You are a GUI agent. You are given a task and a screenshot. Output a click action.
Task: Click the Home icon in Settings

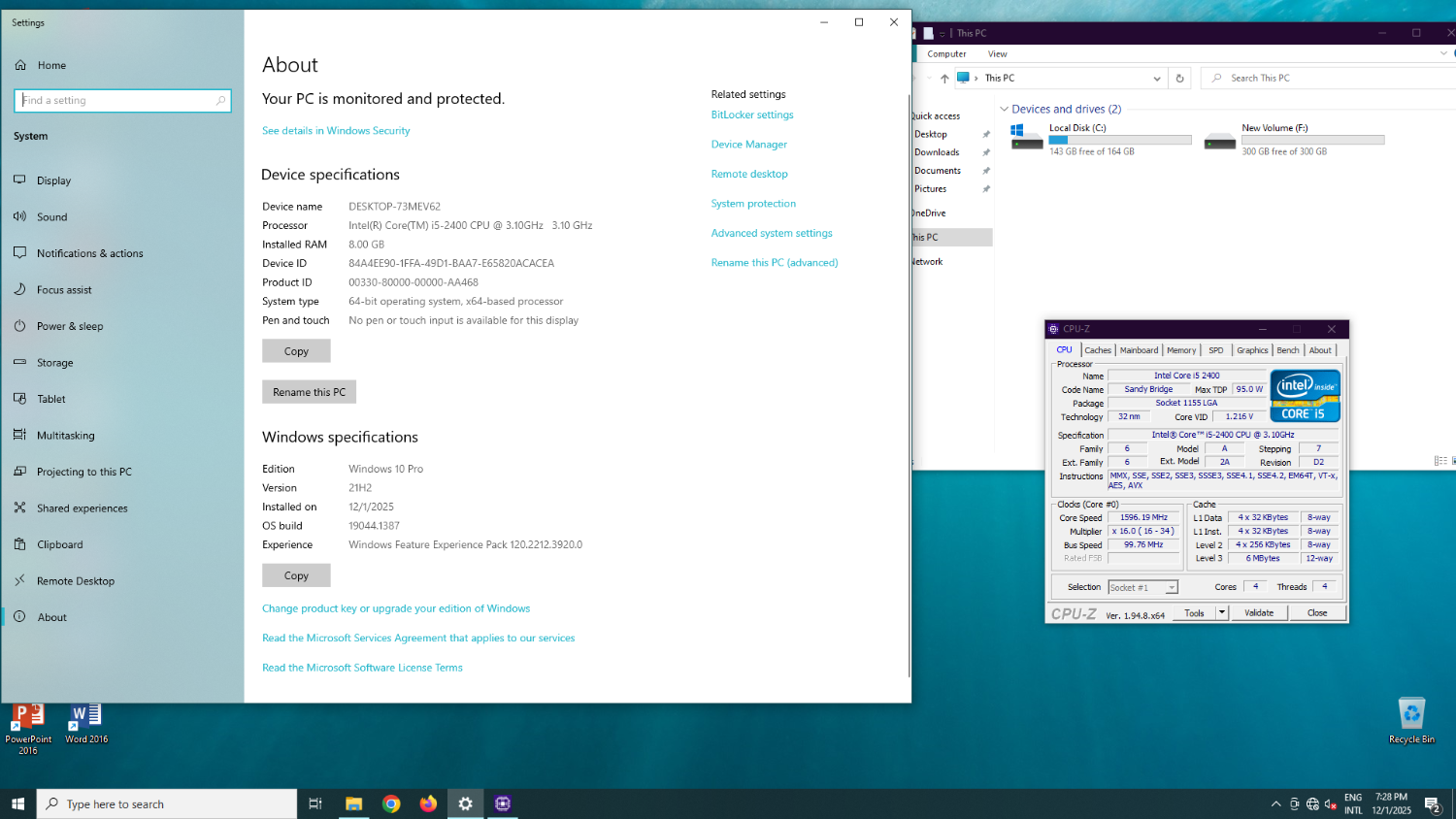click(20, 65)
